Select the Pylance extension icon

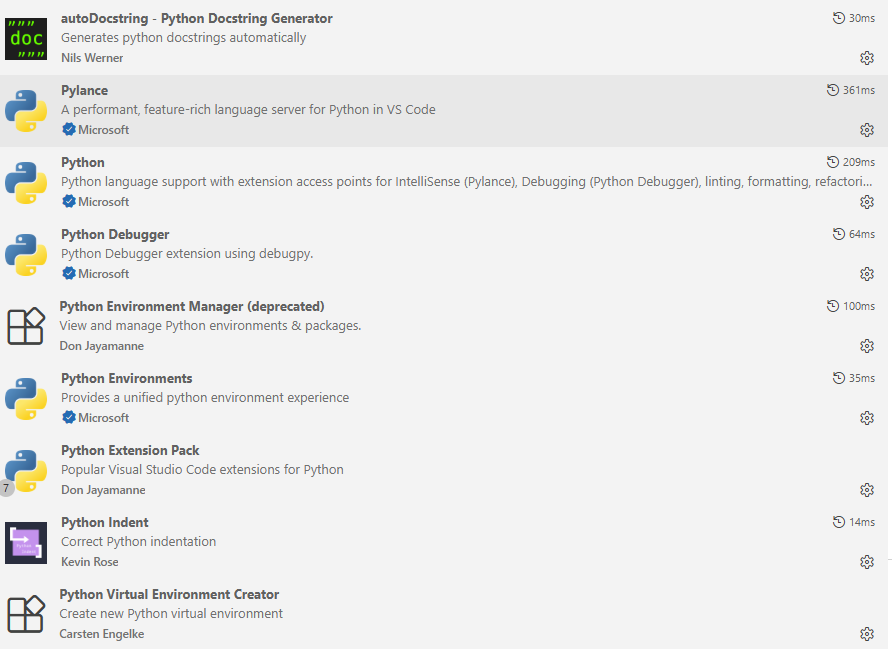click(25, 110)
